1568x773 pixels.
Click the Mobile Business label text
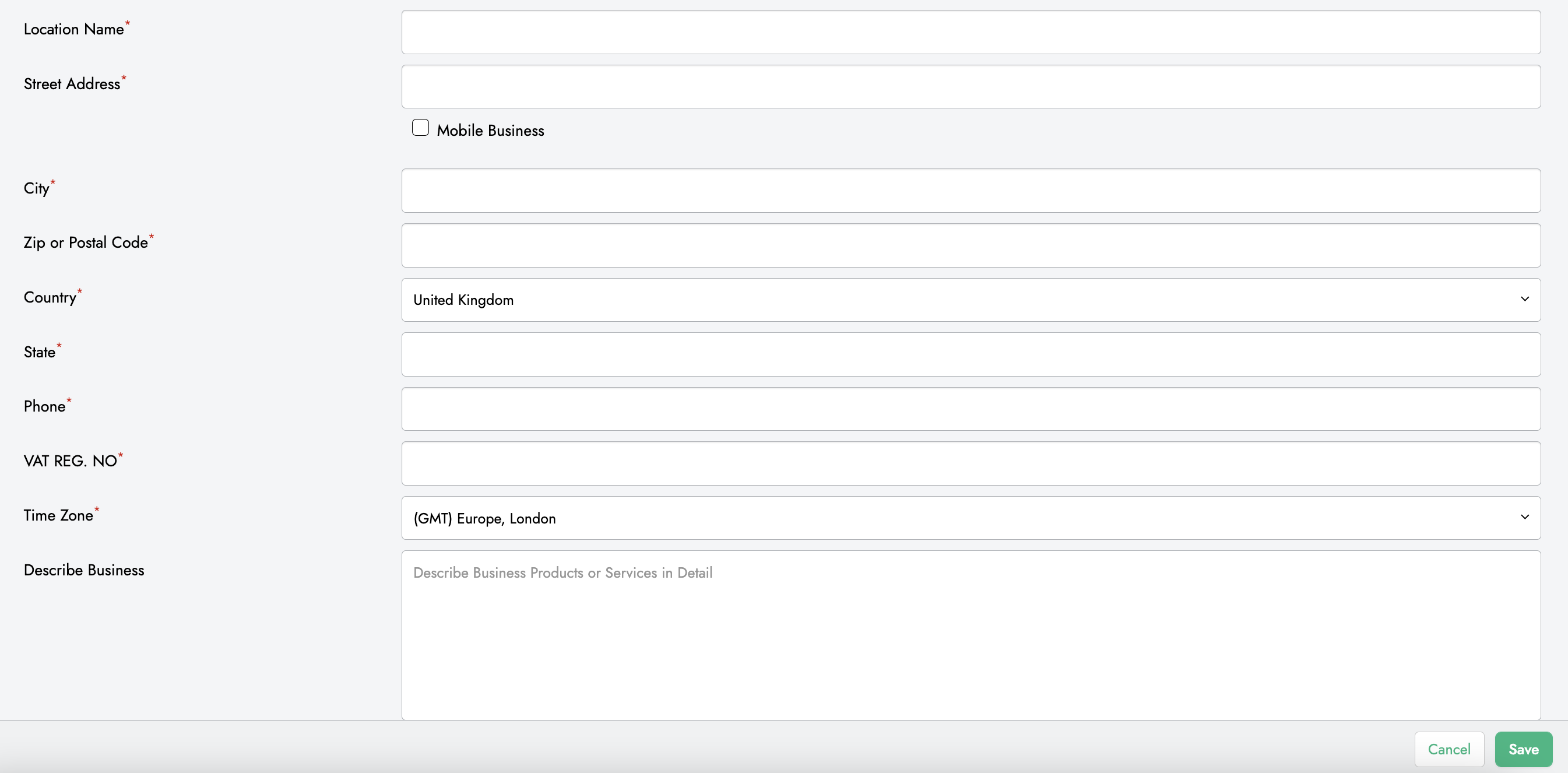(x=490, y=131)
